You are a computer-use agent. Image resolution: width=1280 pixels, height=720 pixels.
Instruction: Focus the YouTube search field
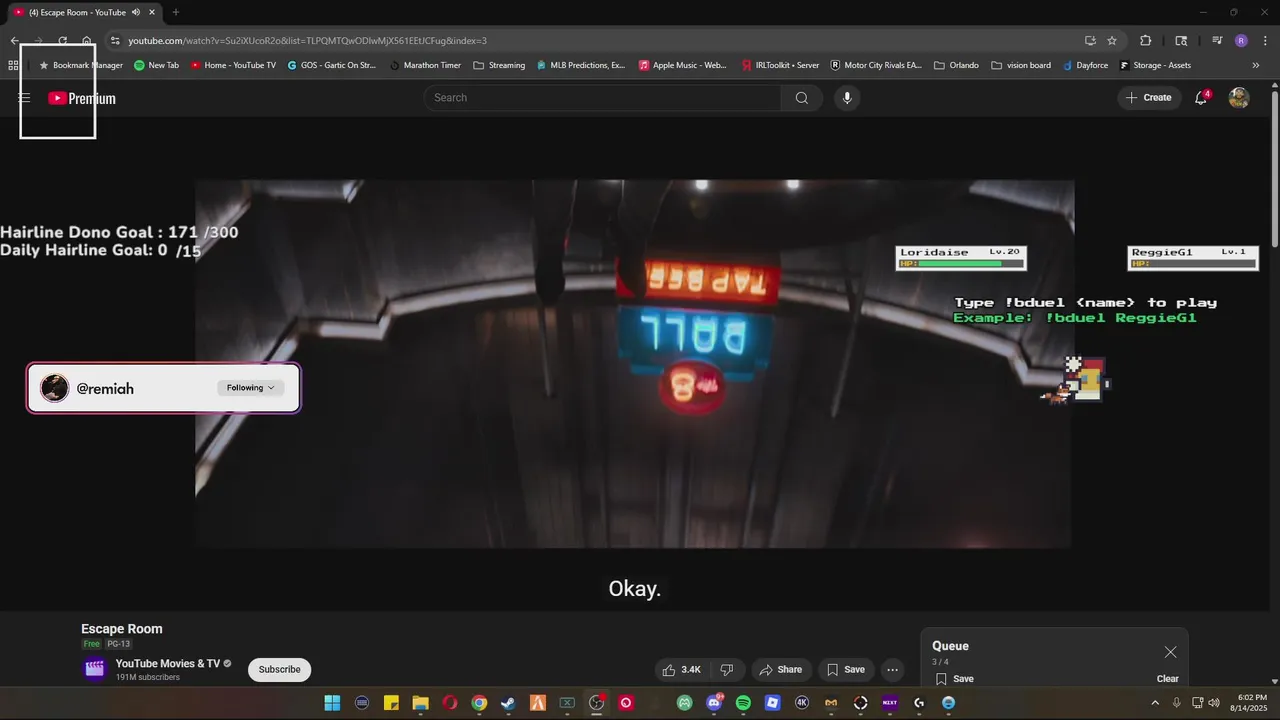tap(602, 98)
